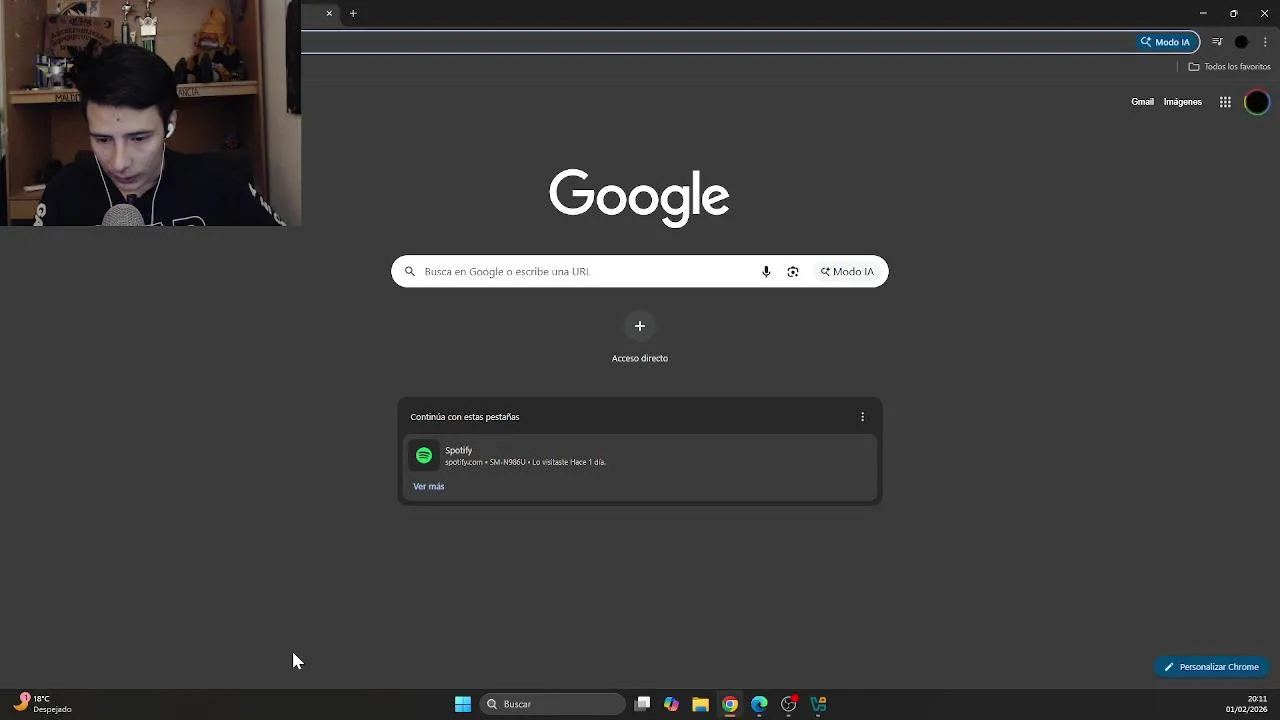Click the Continúa con estas pestañas heading
This screenshot has height=720, width=1280.
(465, 417)
